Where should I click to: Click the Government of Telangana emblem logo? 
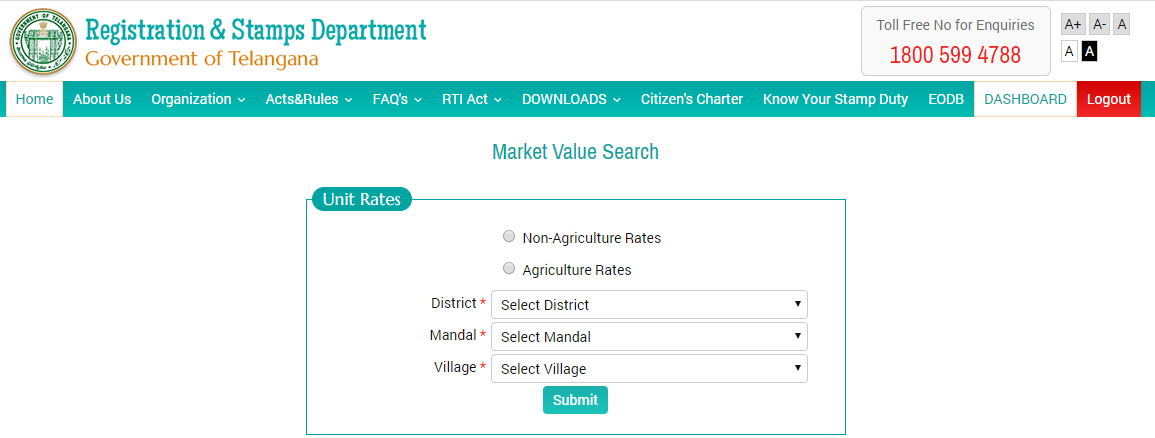(43, 41)
